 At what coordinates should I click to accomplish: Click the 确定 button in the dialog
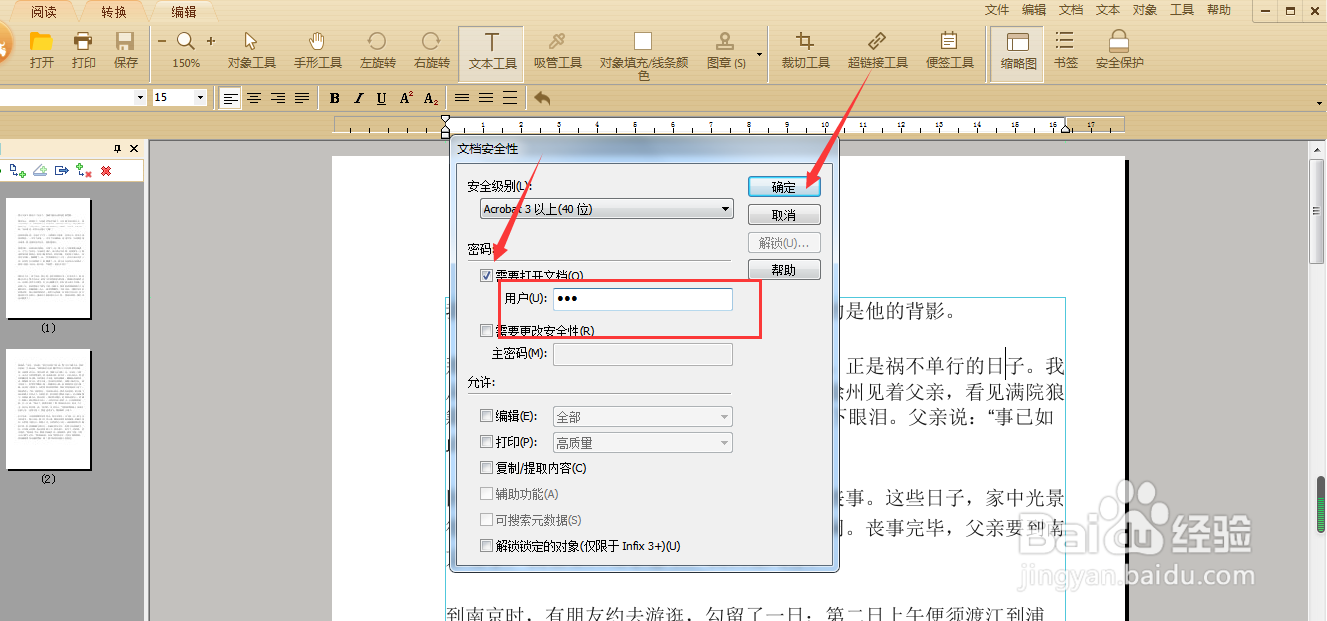(x=784, y=186)
